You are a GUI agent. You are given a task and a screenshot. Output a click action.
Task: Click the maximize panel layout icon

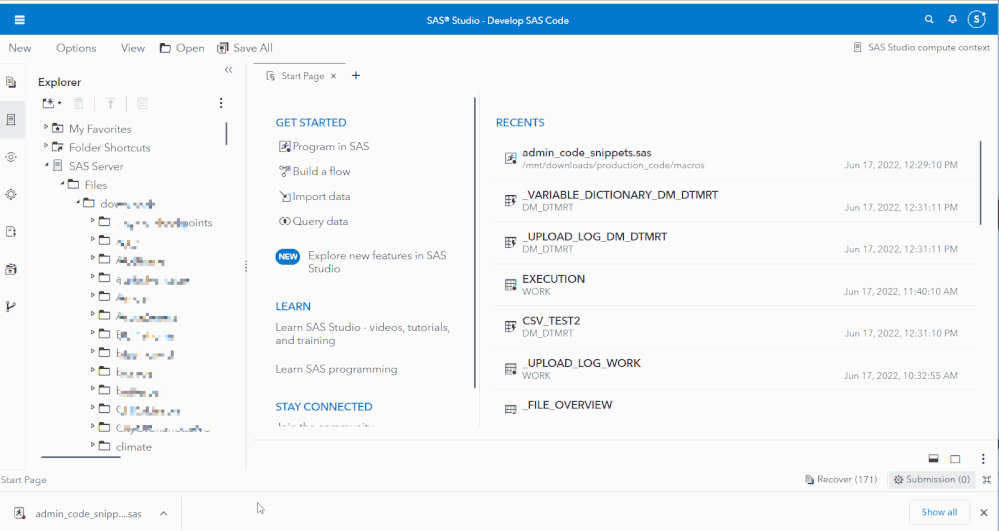955,458
